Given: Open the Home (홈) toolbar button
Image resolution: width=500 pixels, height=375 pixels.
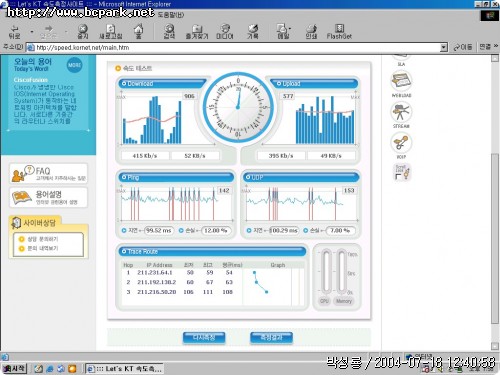Looking at the screenshot, I should click(138, 32).
